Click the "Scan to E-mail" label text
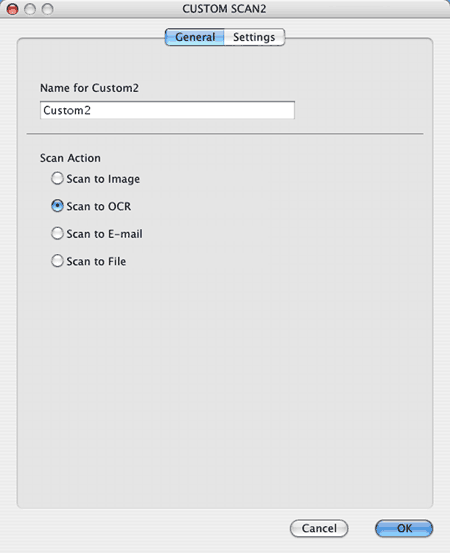450x553 pixels. coord(104,234)
